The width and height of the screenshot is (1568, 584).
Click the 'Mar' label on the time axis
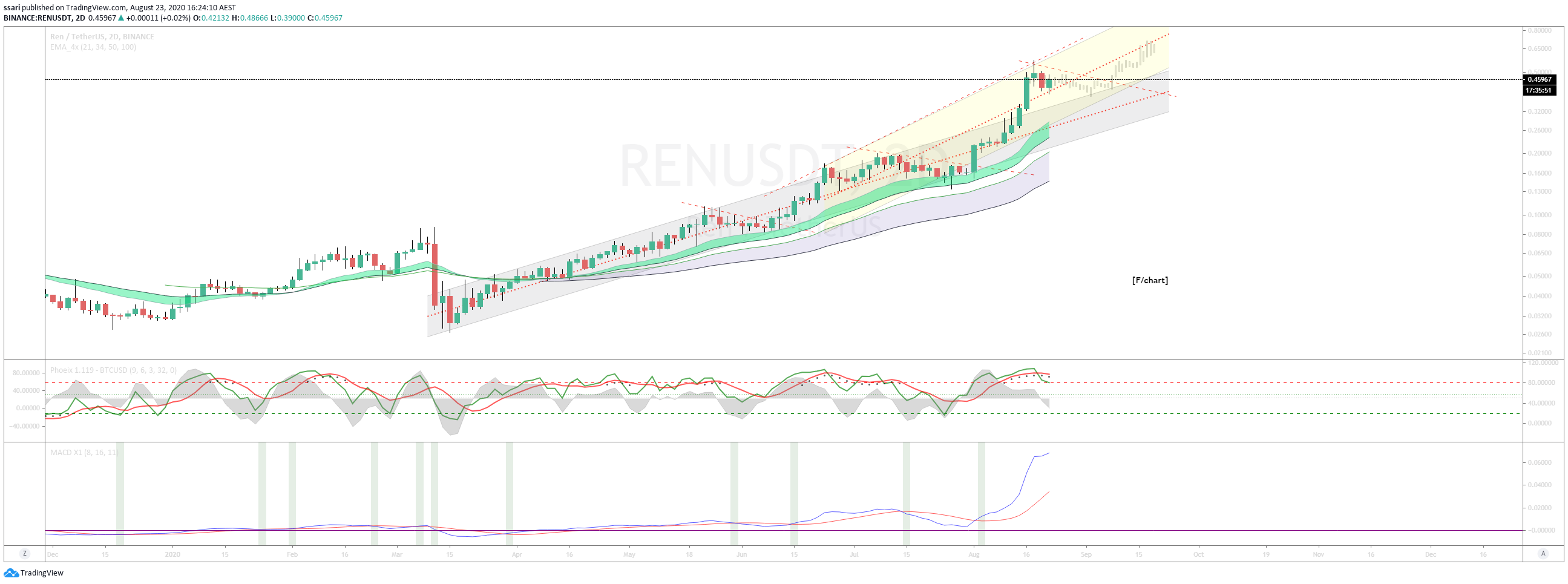click(397, 555)
